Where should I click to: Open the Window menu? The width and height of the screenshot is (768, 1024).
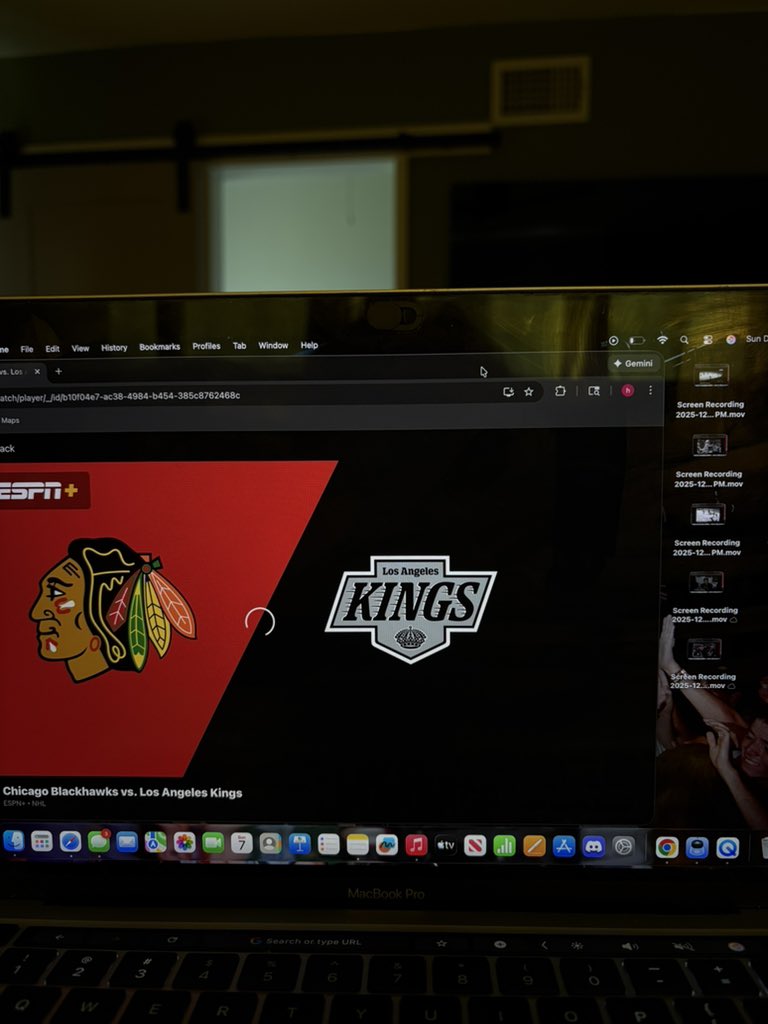273,345
